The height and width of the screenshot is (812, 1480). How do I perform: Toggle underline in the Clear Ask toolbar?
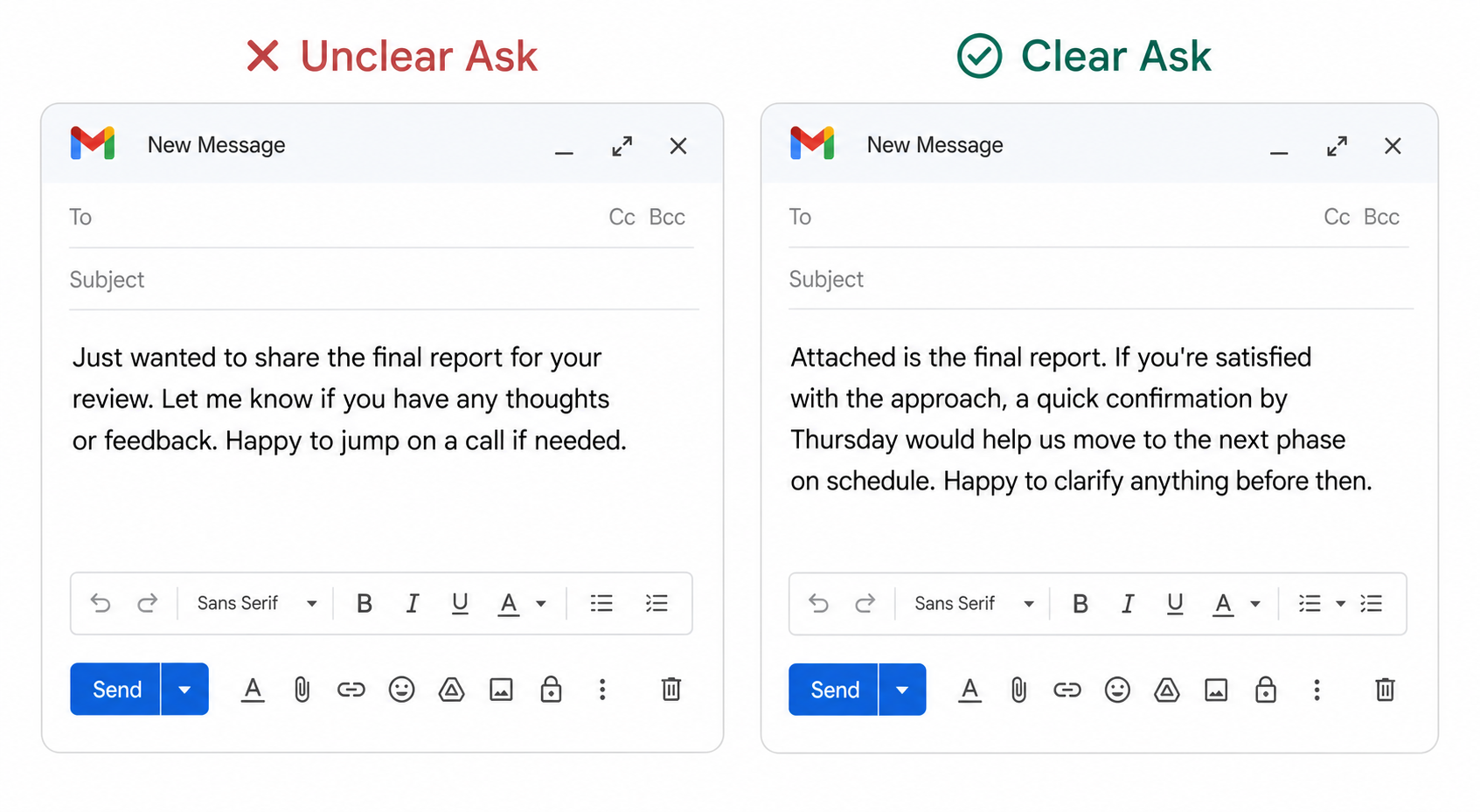coord(1175,604)
